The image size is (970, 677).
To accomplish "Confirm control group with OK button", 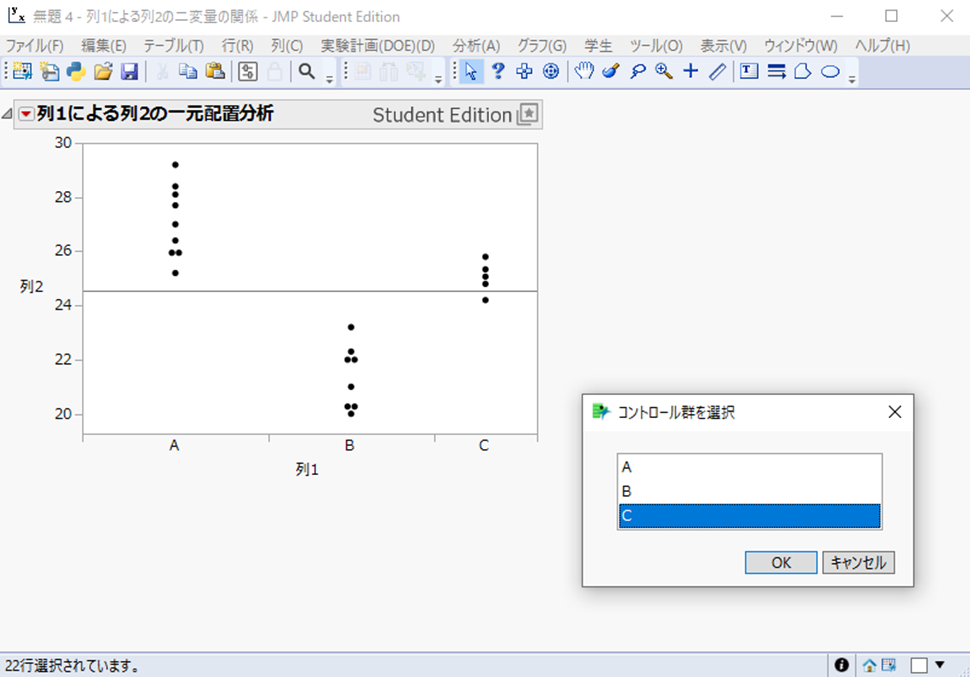I will [781, 563].
